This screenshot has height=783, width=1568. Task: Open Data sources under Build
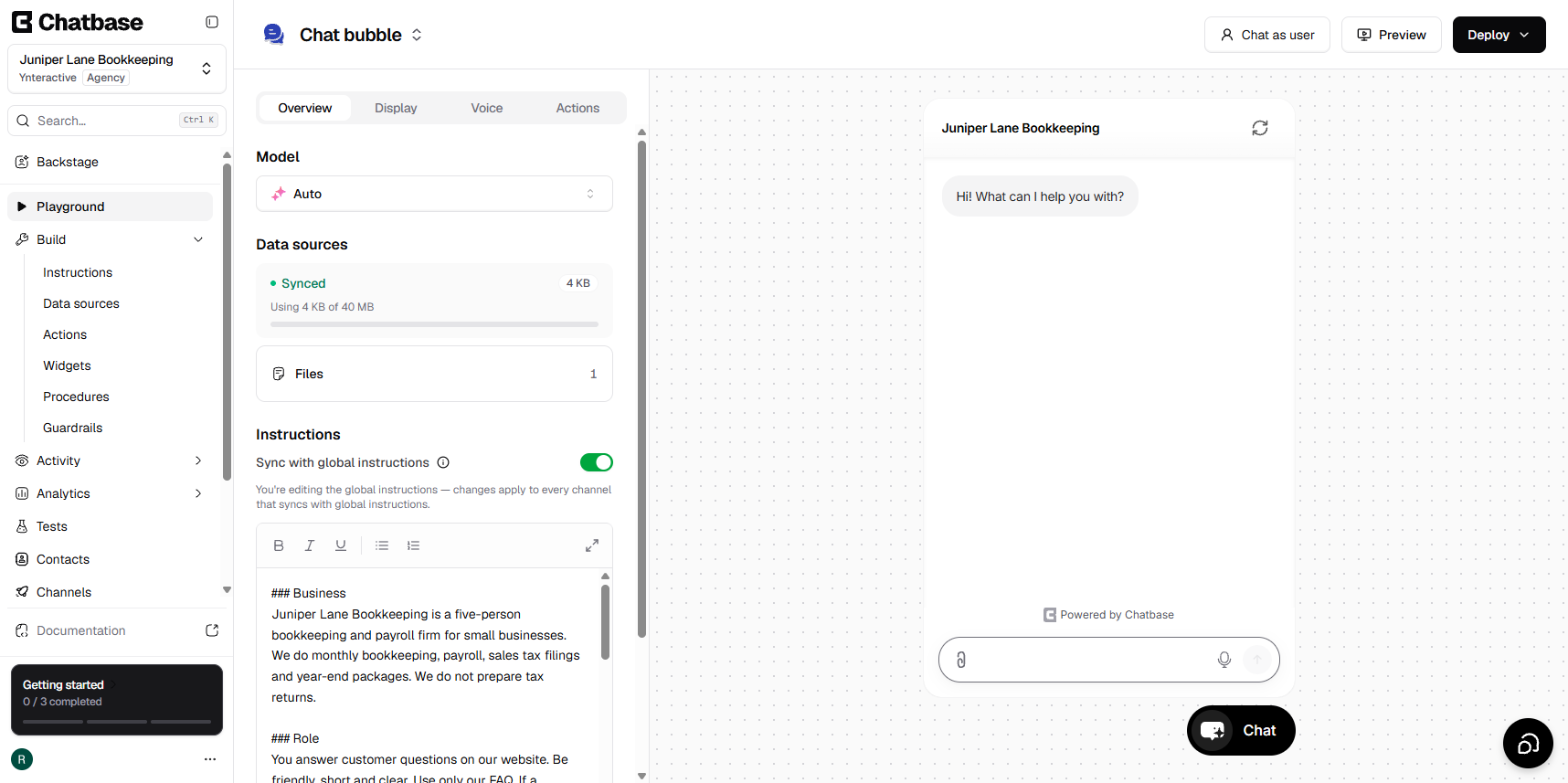coord(81,304)
